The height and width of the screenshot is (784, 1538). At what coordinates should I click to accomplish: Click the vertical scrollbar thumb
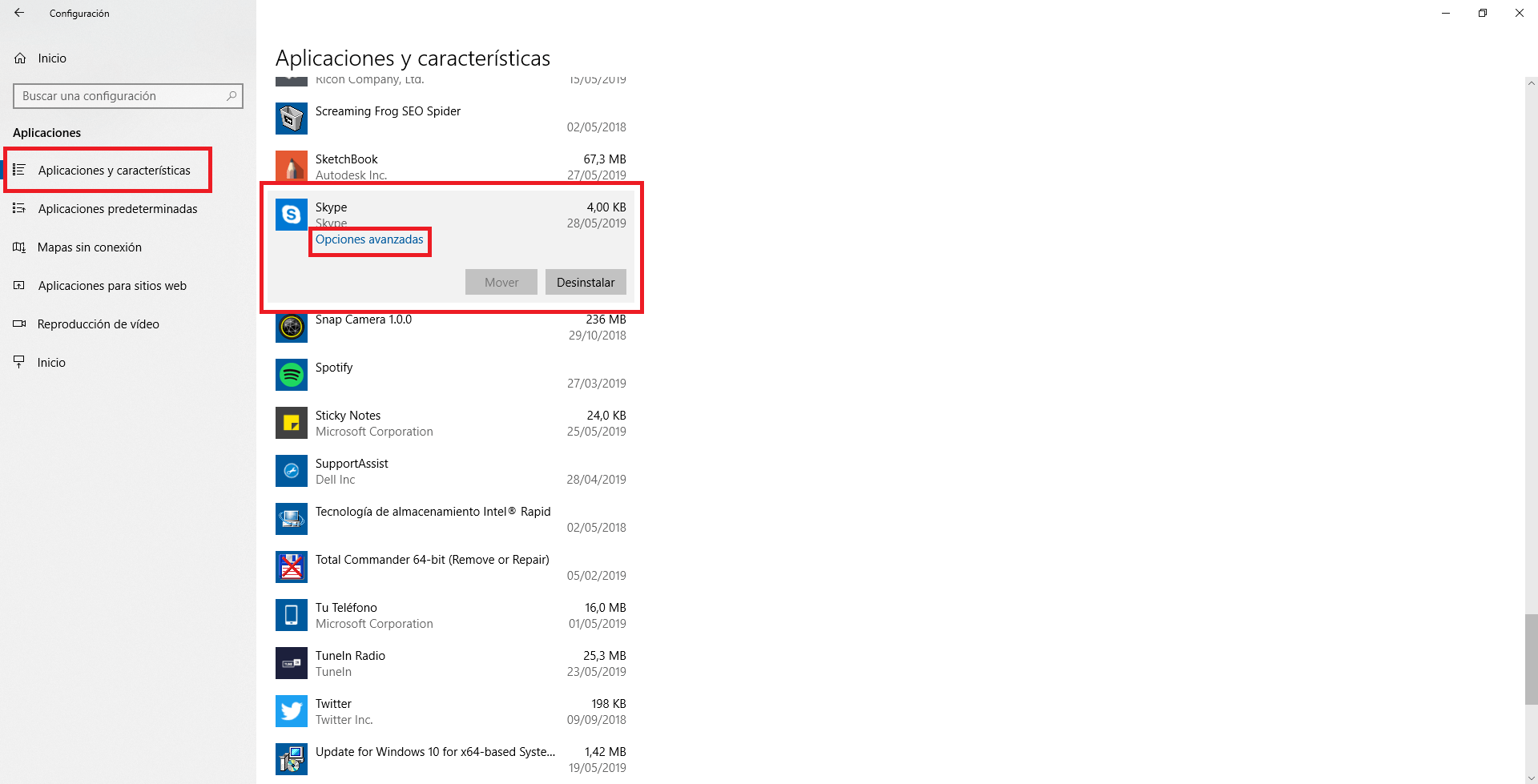(x=1531, y=659)
